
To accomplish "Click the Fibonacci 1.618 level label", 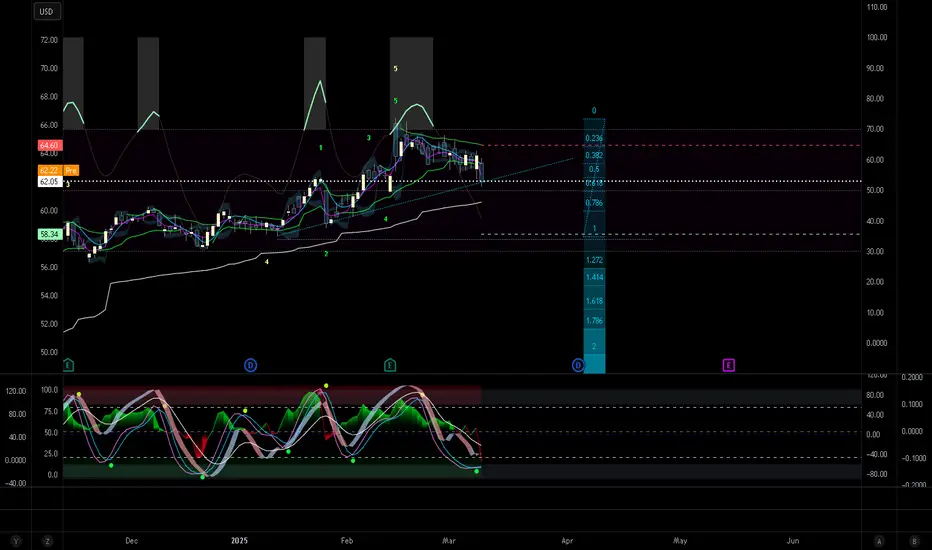I will [x=594, y=301].
